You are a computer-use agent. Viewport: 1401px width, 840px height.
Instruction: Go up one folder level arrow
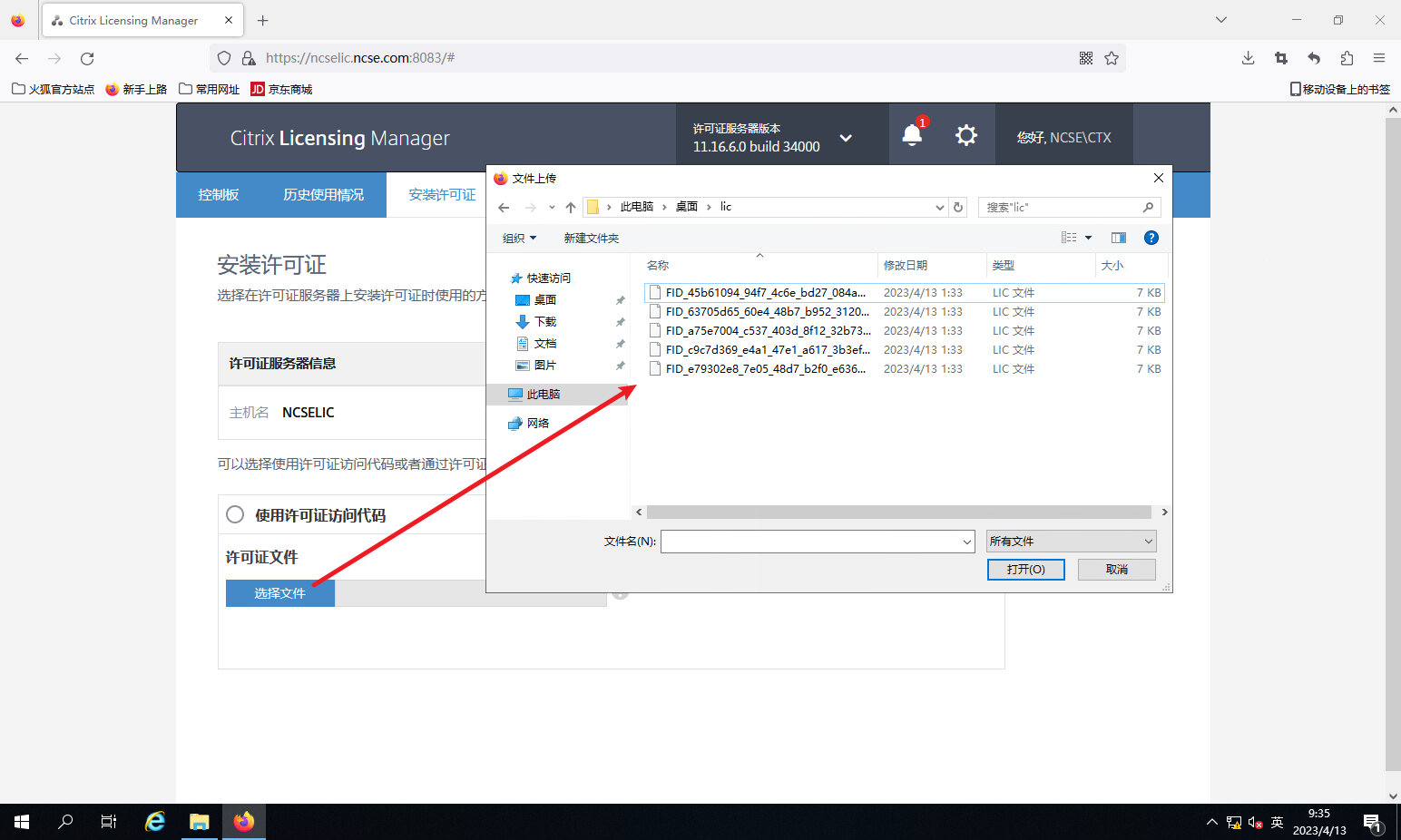click(570, 208)
